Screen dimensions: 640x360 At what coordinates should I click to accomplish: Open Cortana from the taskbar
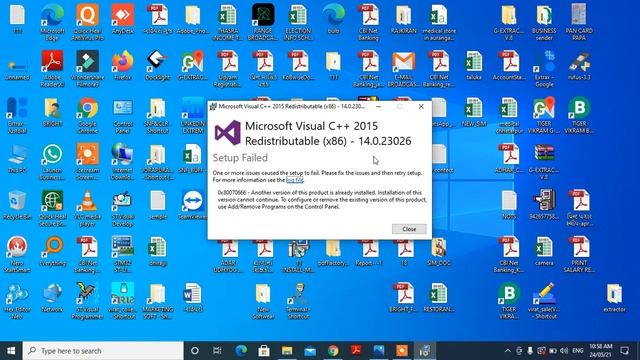click(x=195, y=351)
